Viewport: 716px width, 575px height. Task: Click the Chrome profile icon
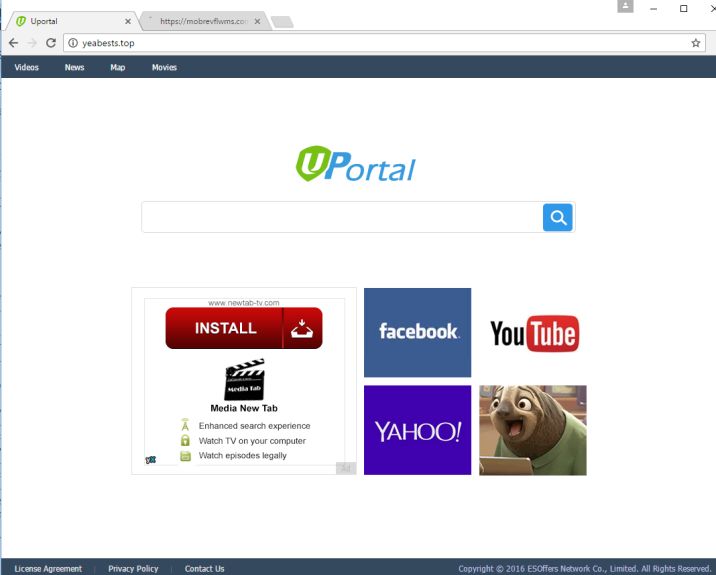click(625, 6)
